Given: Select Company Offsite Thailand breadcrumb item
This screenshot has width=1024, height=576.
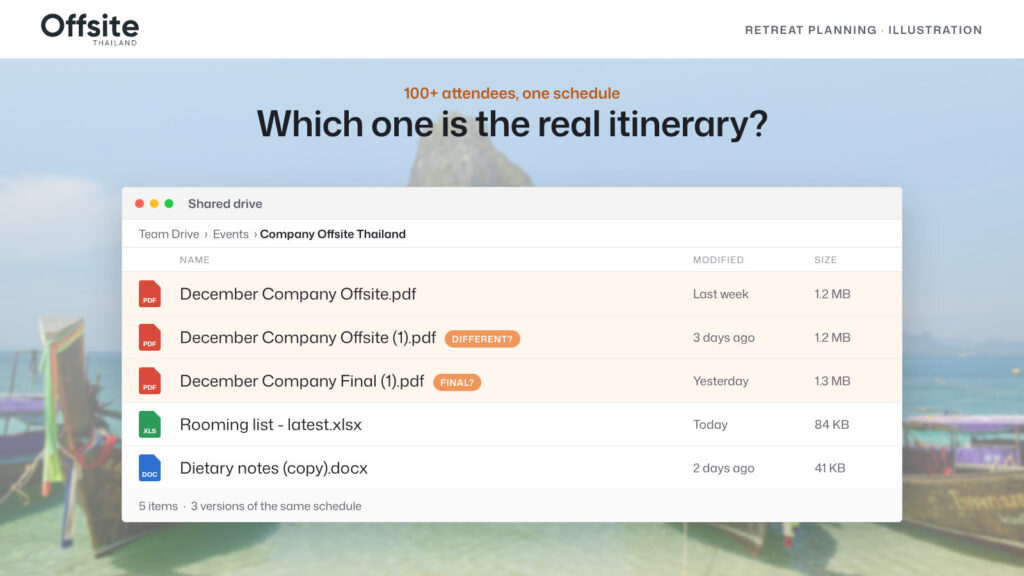Looking at the screenshot, I should point(332,234).
